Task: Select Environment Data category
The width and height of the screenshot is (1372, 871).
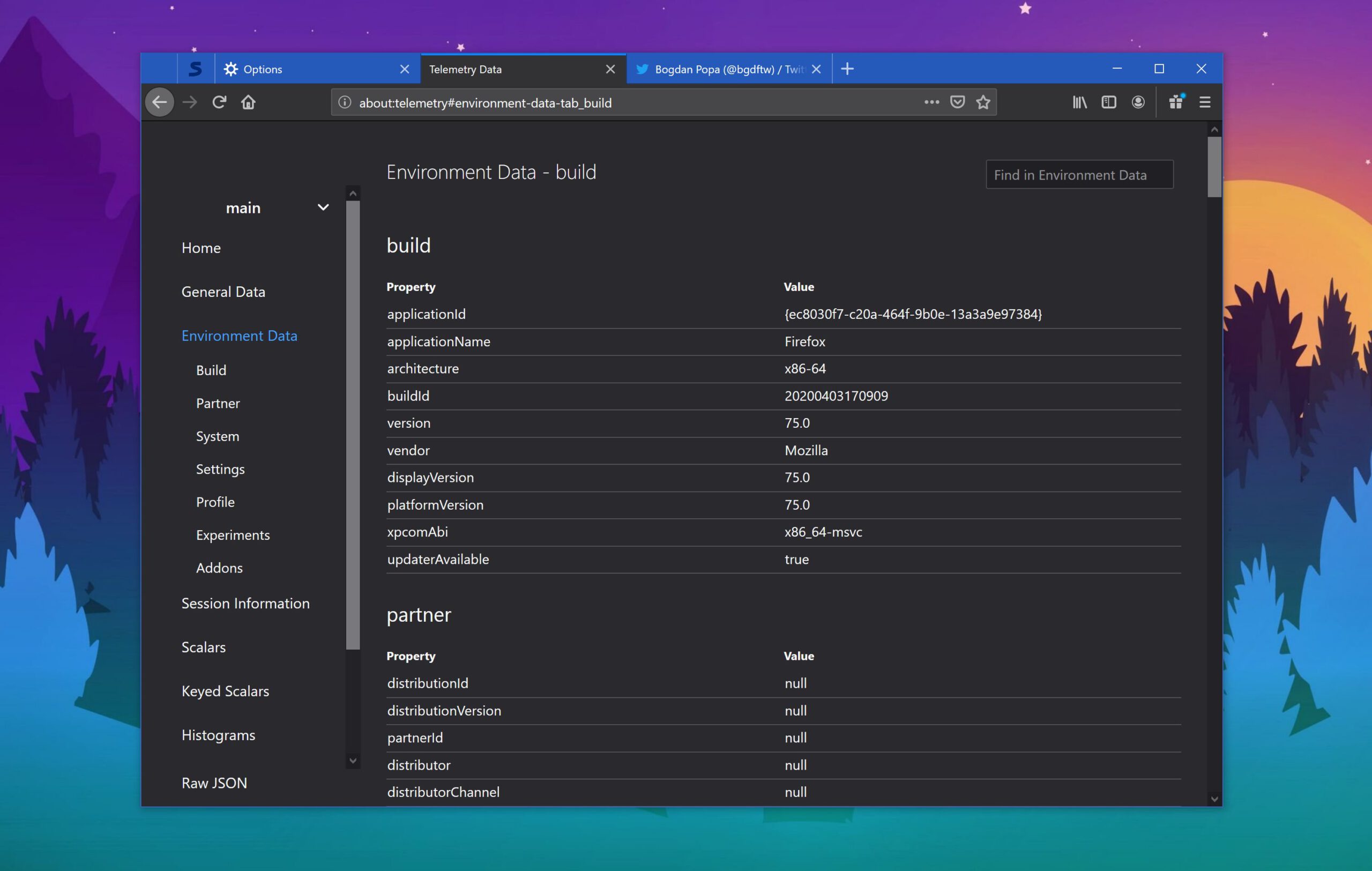Action: click(x=240, y=336)
